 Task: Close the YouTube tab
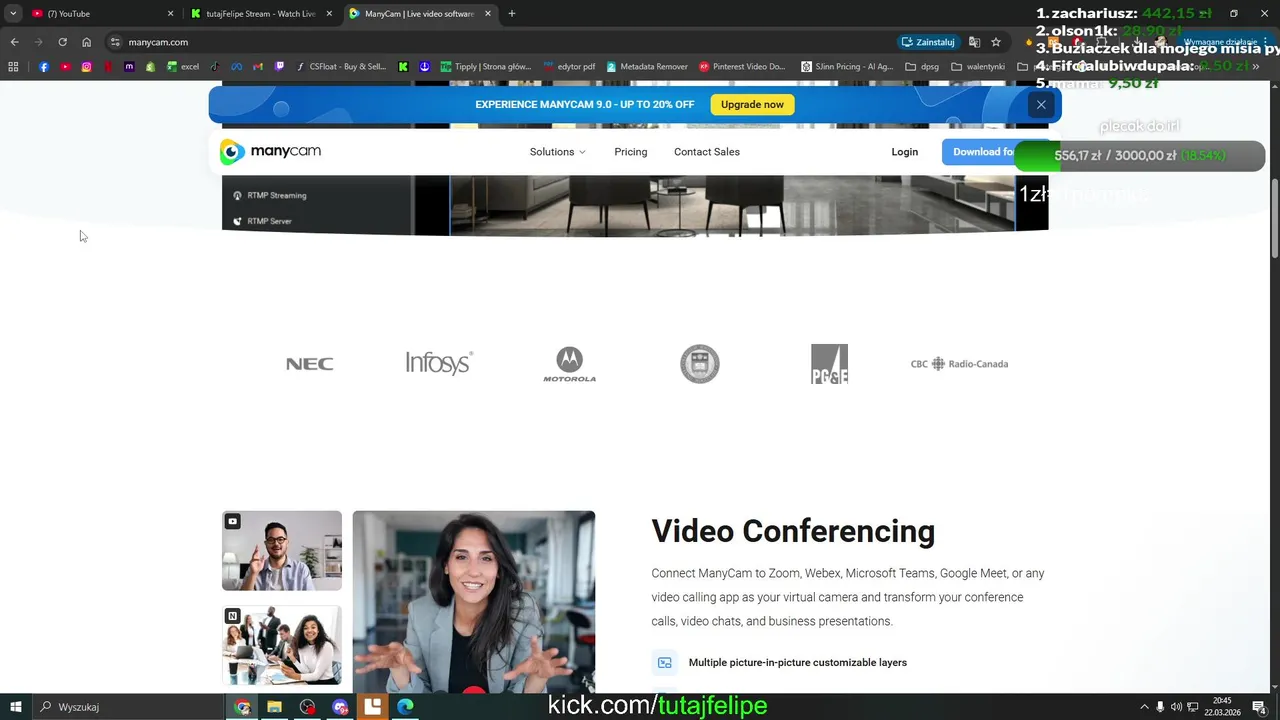(x=170, y=14)
